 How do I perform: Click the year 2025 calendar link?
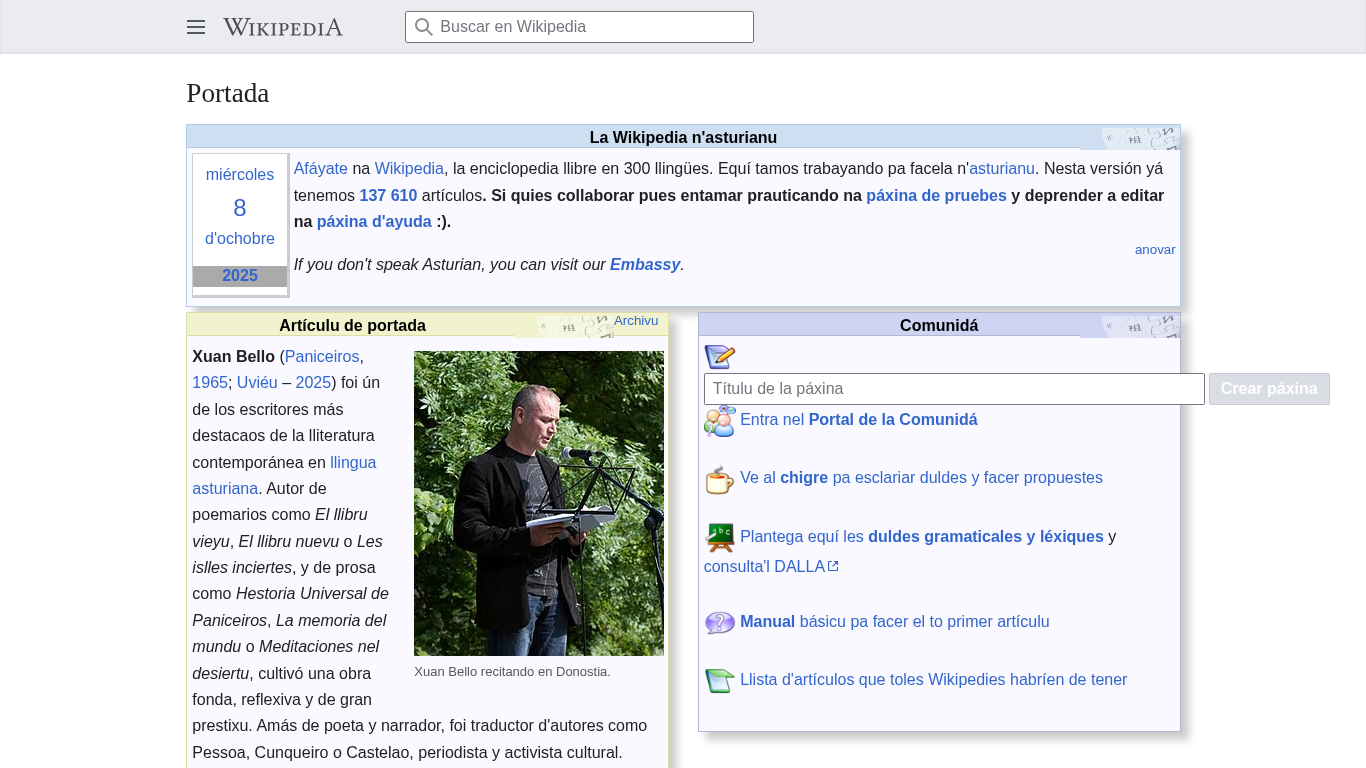point(240,276)
